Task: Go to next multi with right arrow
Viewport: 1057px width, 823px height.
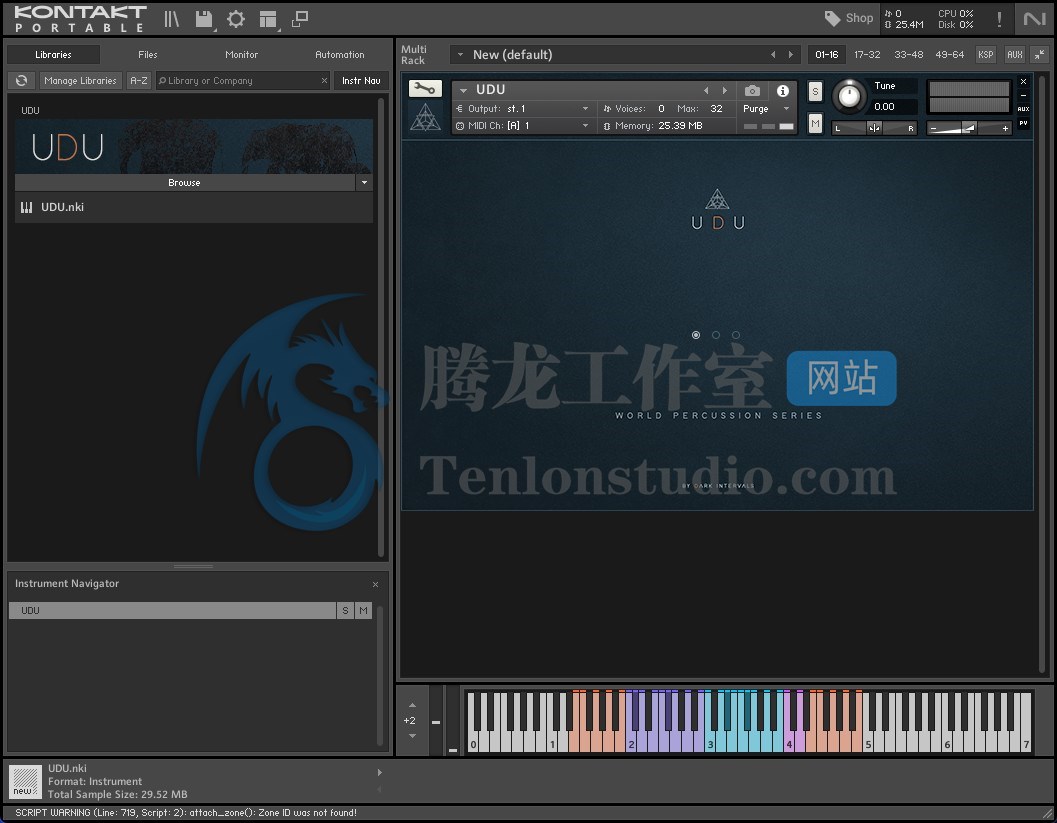Action: 791,55
